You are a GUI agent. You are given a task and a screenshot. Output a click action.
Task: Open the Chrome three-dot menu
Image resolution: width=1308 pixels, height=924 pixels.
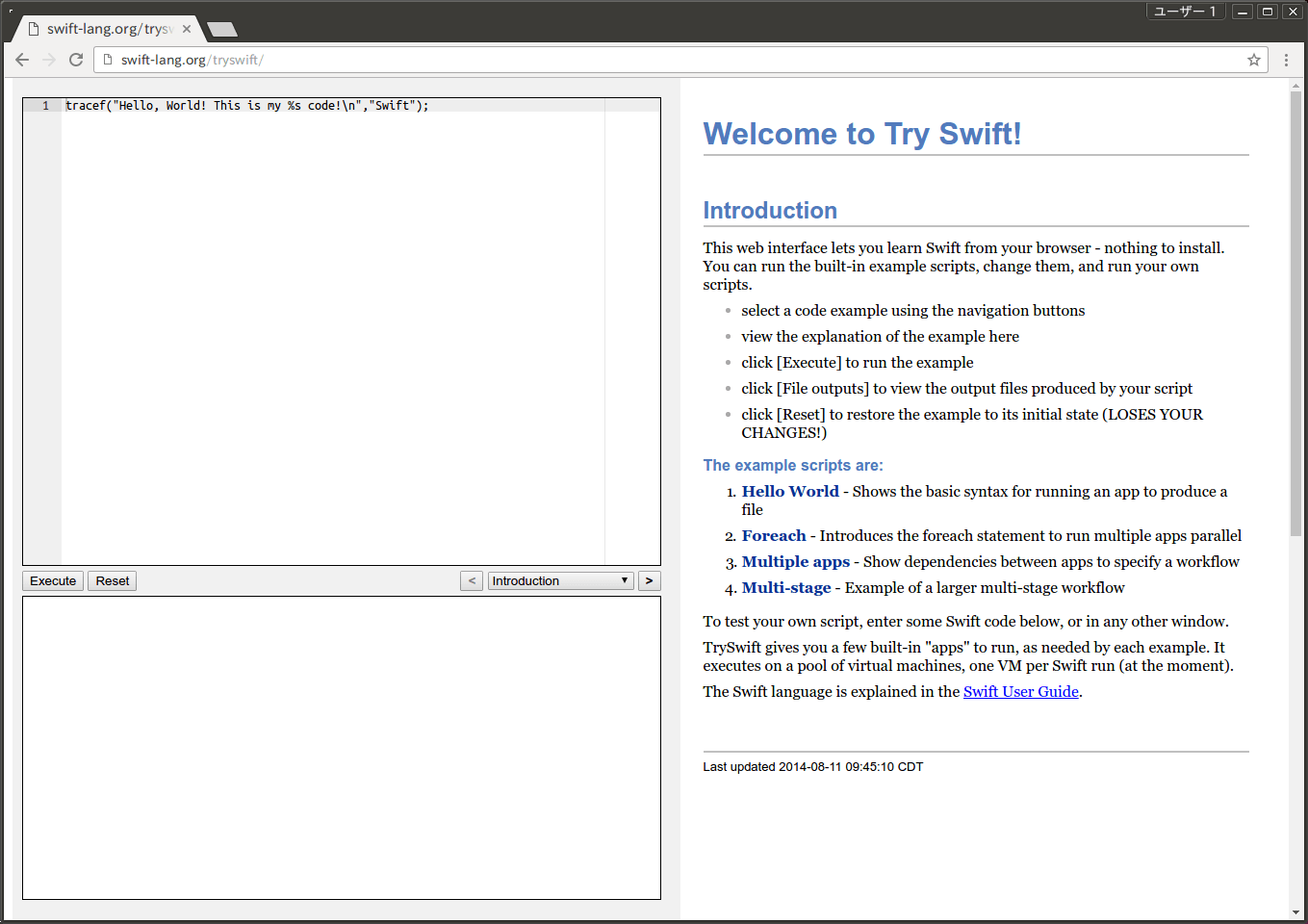(1286, 60)
